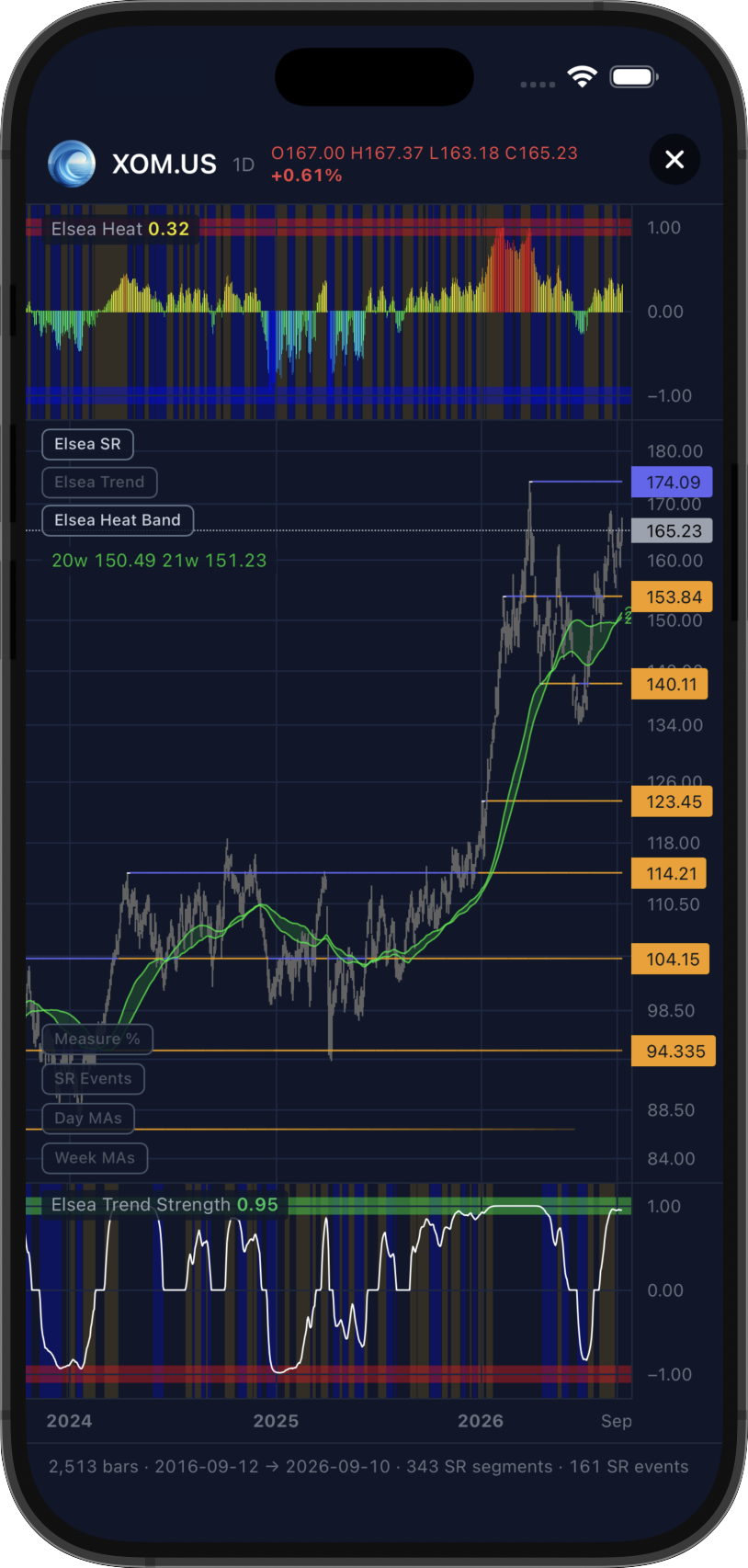This screenshot has width=748, height=1568.
Task: Select the 123.45 SR level label
Action: coord(672,801)
